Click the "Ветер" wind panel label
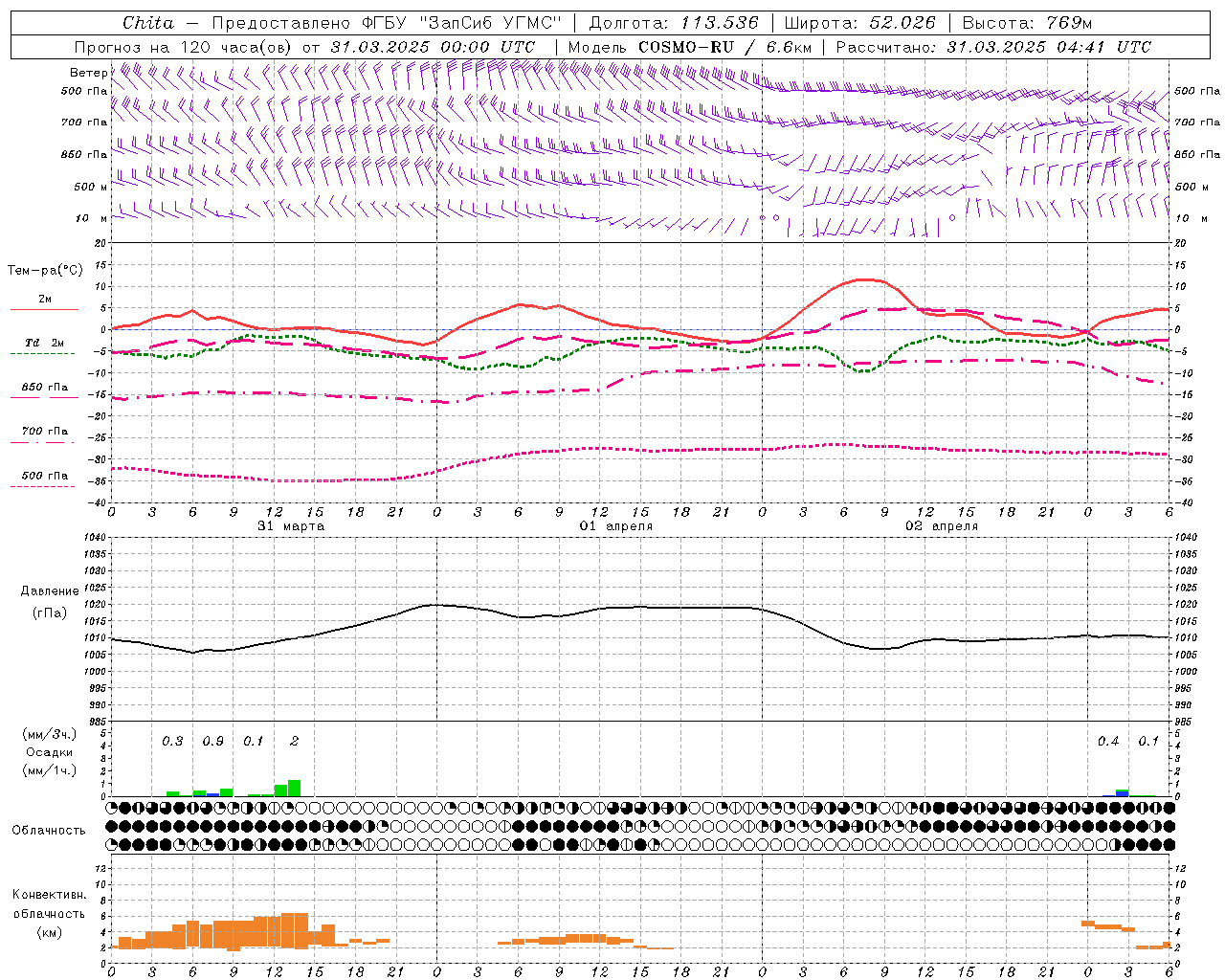Screen dimensions: 1225x980 89,73
